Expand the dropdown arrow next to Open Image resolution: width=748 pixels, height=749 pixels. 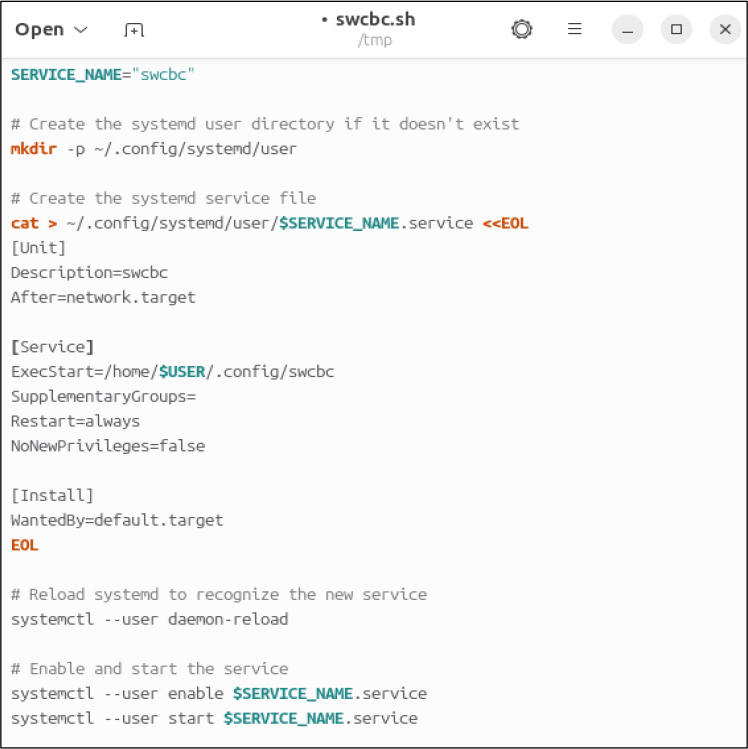tap(81, 30)
